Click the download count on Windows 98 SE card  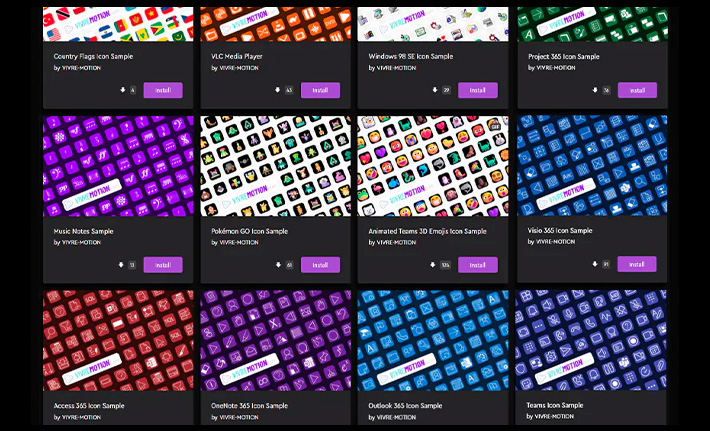click(x=446, y=90)
